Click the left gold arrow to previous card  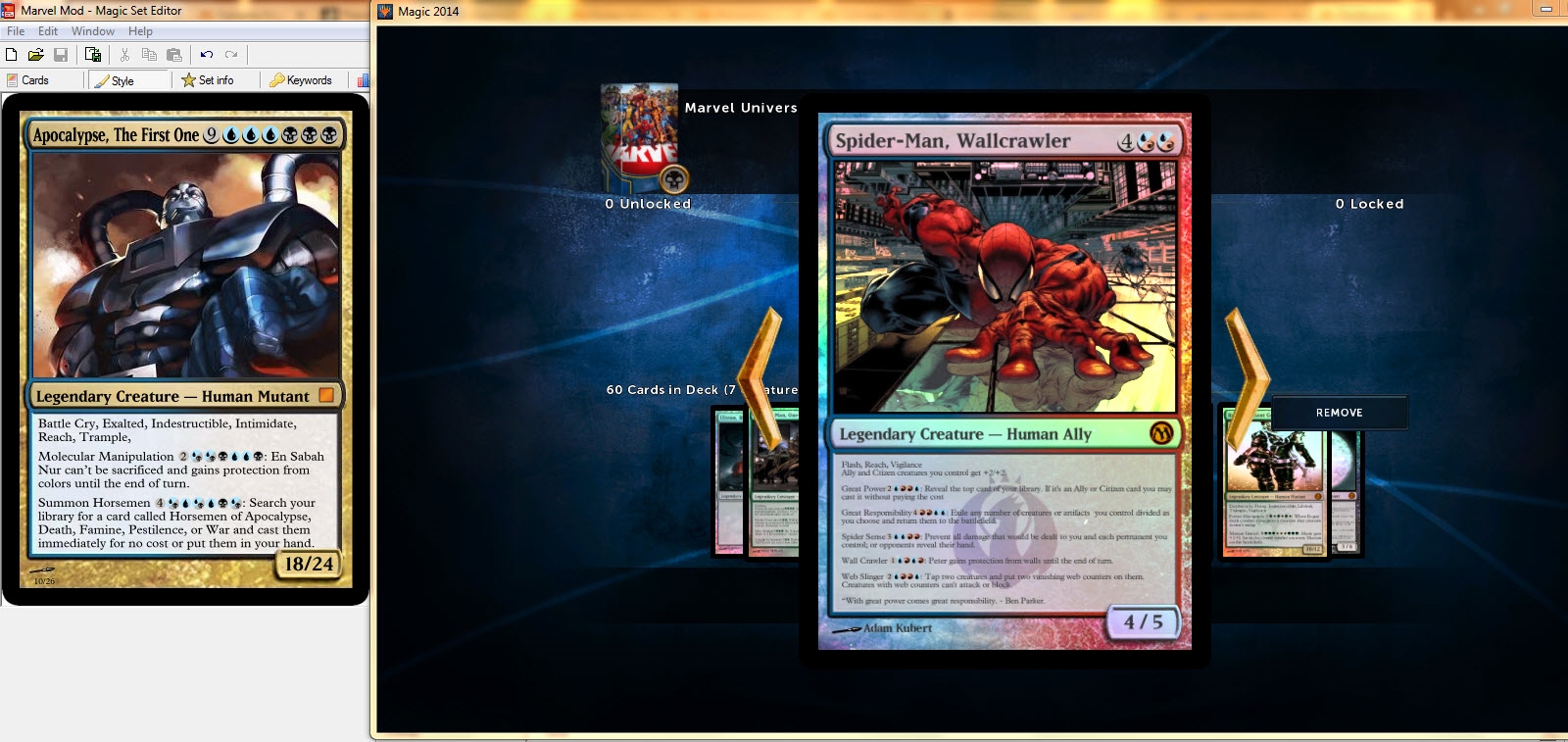click(x=759, y=380)
